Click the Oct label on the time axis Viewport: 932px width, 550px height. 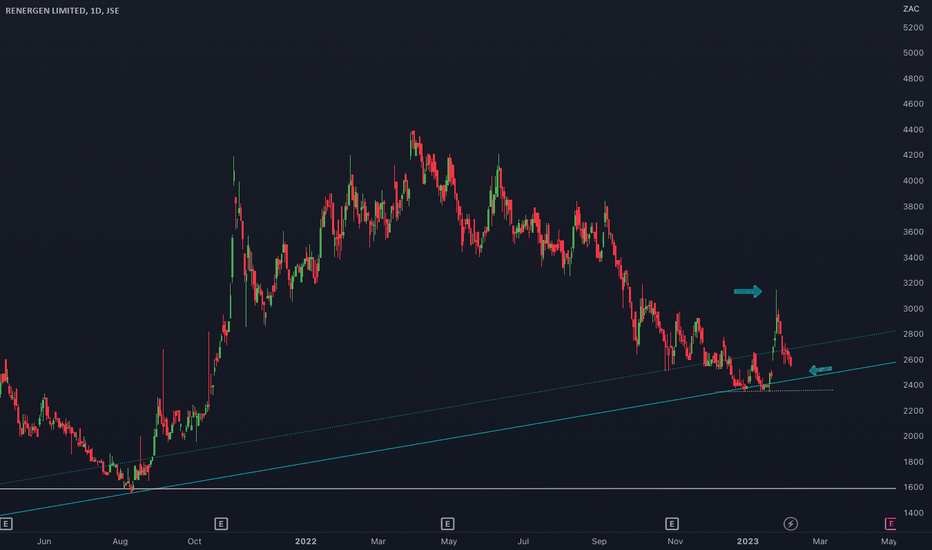pos(194,541)
